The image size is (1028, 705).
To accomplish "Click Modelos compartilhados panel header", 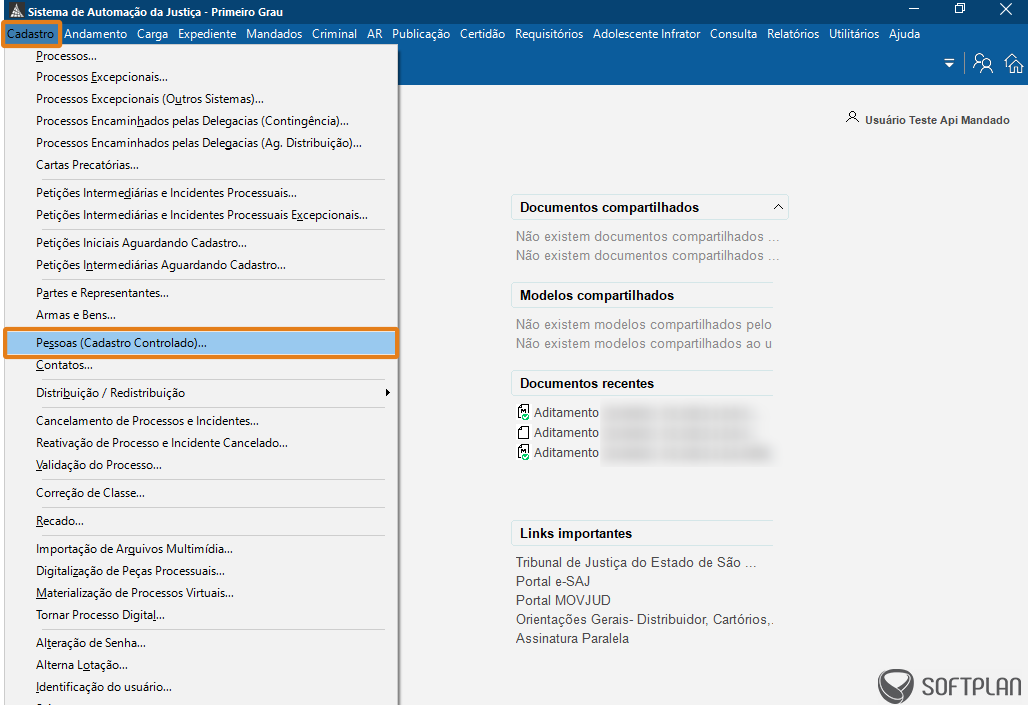I will tap(642, 295).
